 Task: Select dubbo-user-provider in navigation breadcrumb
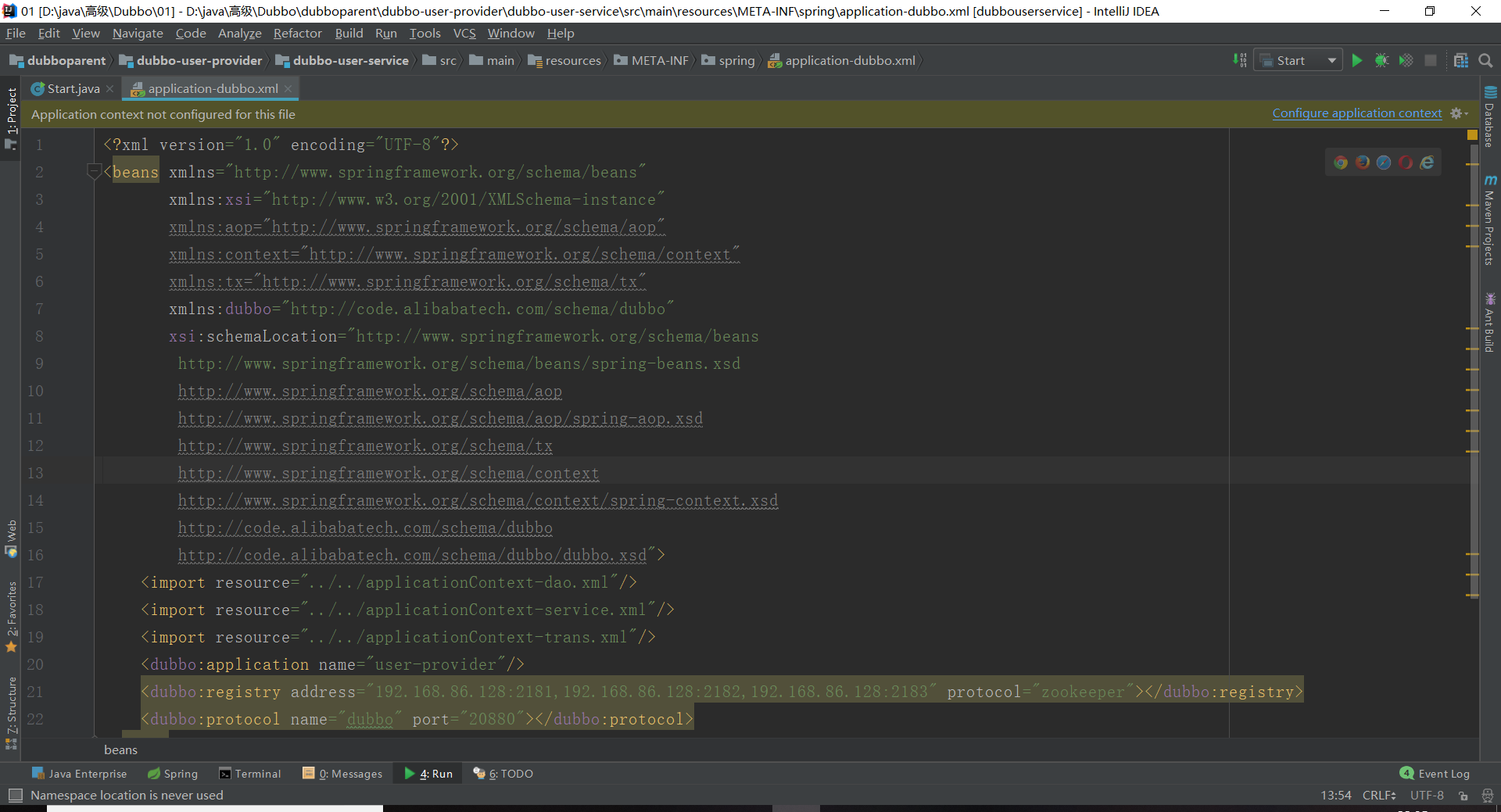click(x=192, y=61)
